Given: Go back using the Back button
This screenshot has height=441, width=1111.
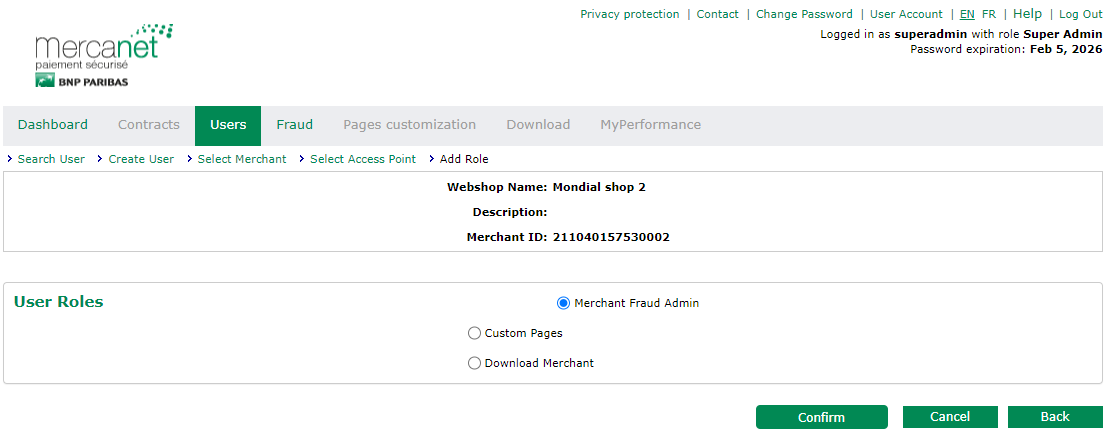Looking at the screenshot, I should tap(1054, 417).
